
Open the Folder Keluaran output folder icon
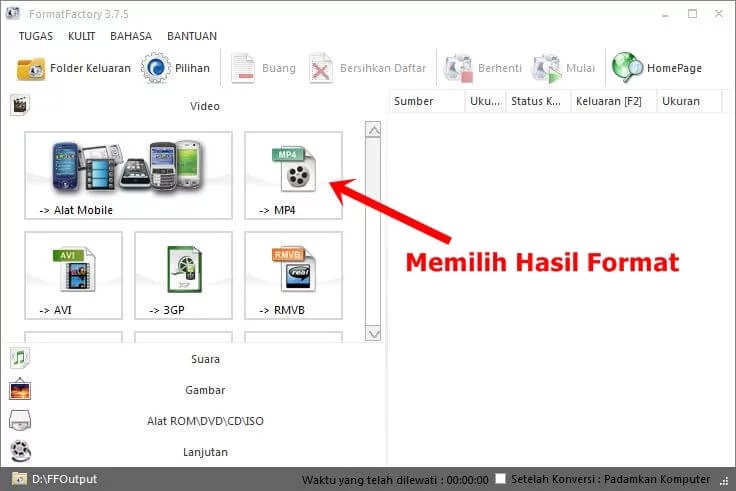click(x=31, y=69)
